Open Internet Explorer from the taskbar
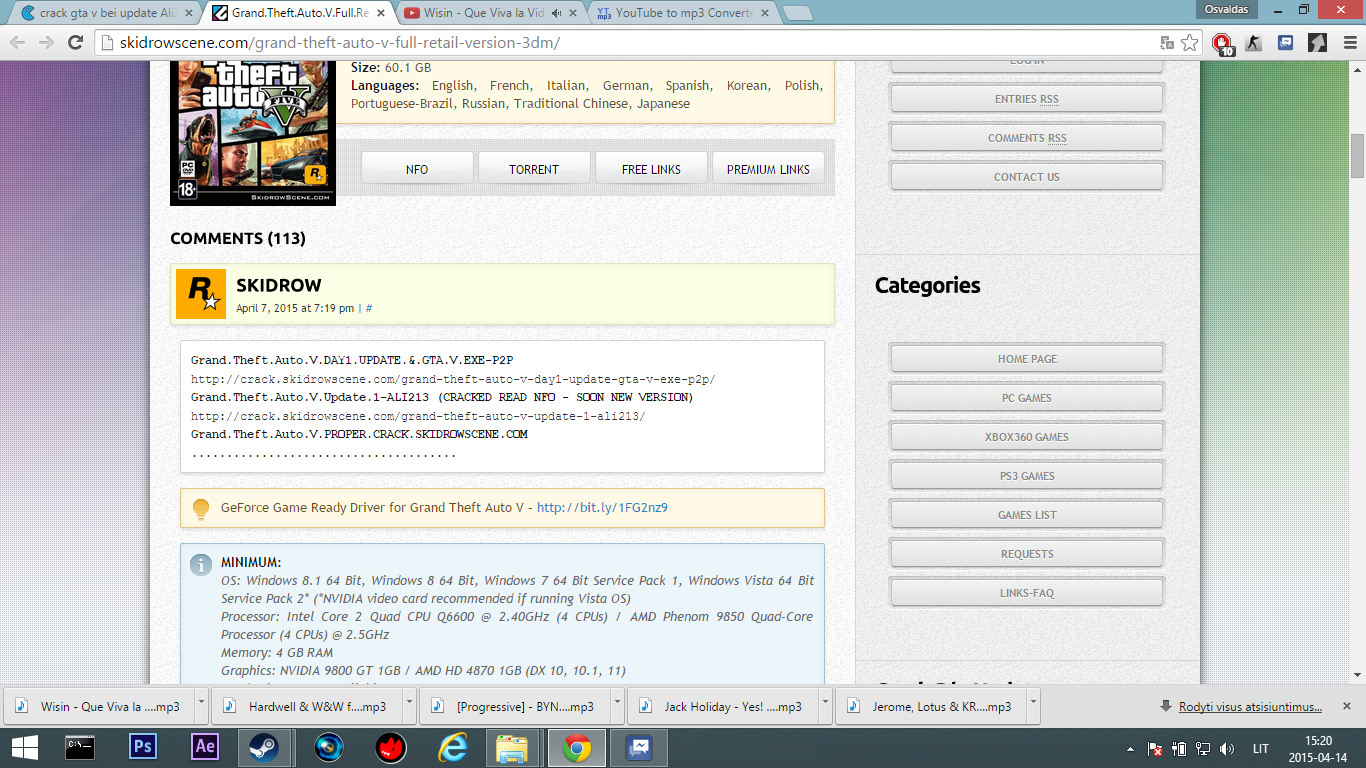 coord(452,747)
